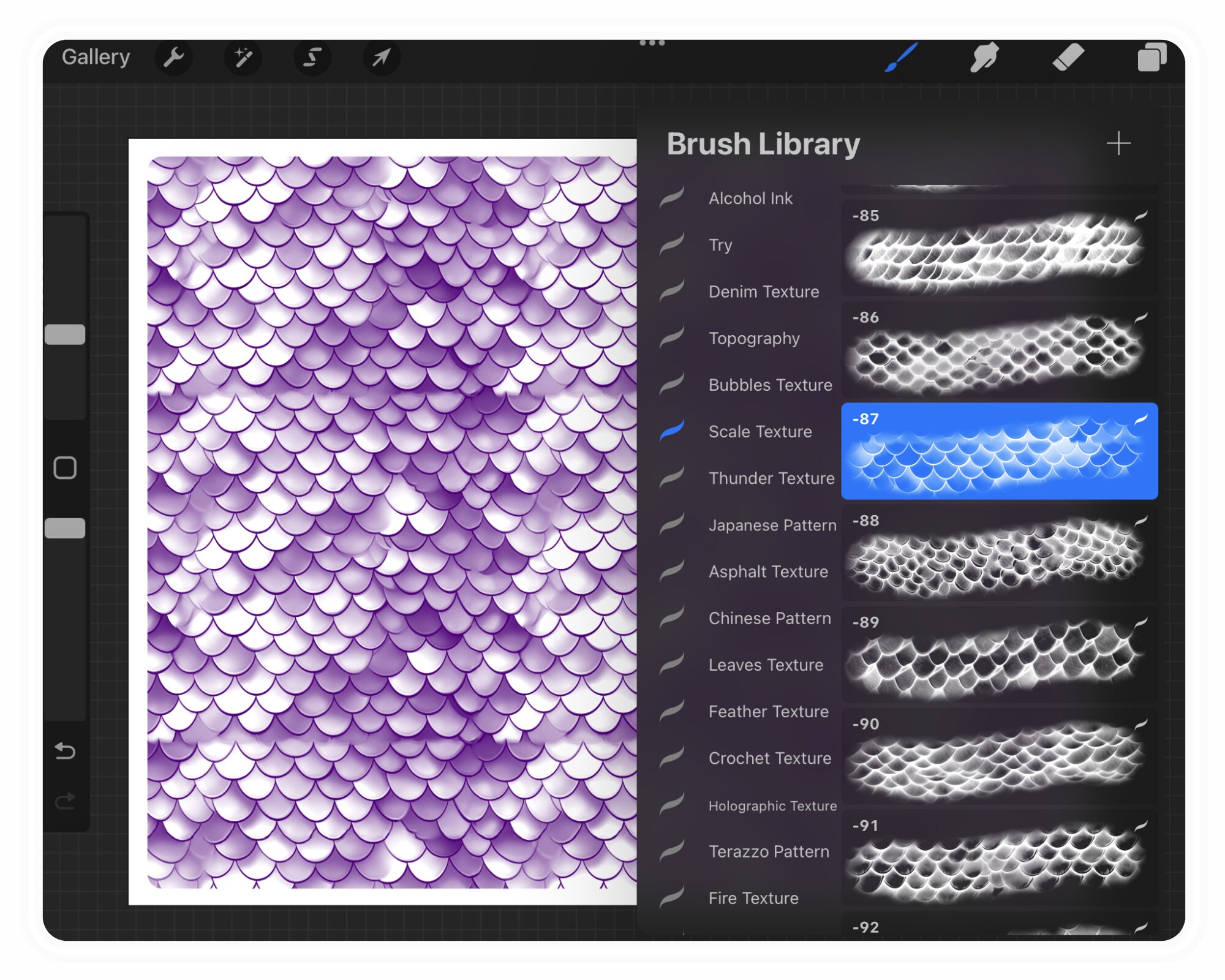1225x980 pixels.
Task: Select the Paint brush tool
Action: click(x=901, y=58)
